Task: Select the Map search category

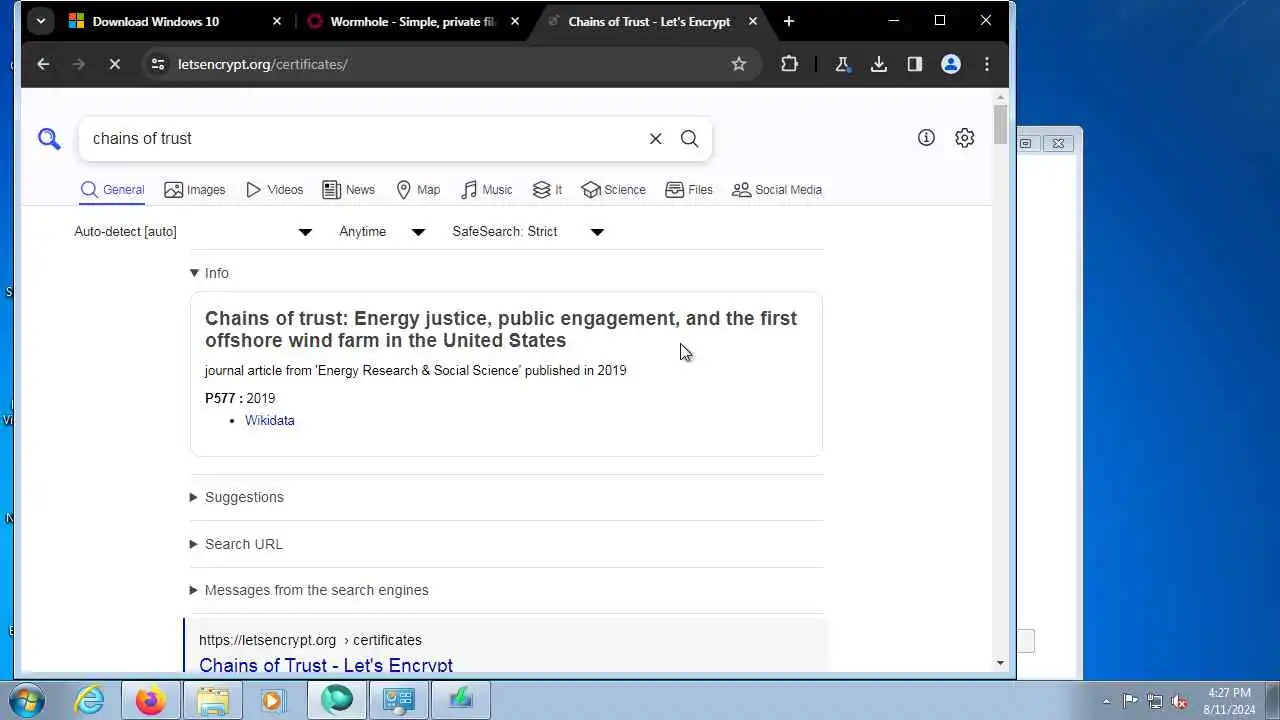Action: click(418, 190)
